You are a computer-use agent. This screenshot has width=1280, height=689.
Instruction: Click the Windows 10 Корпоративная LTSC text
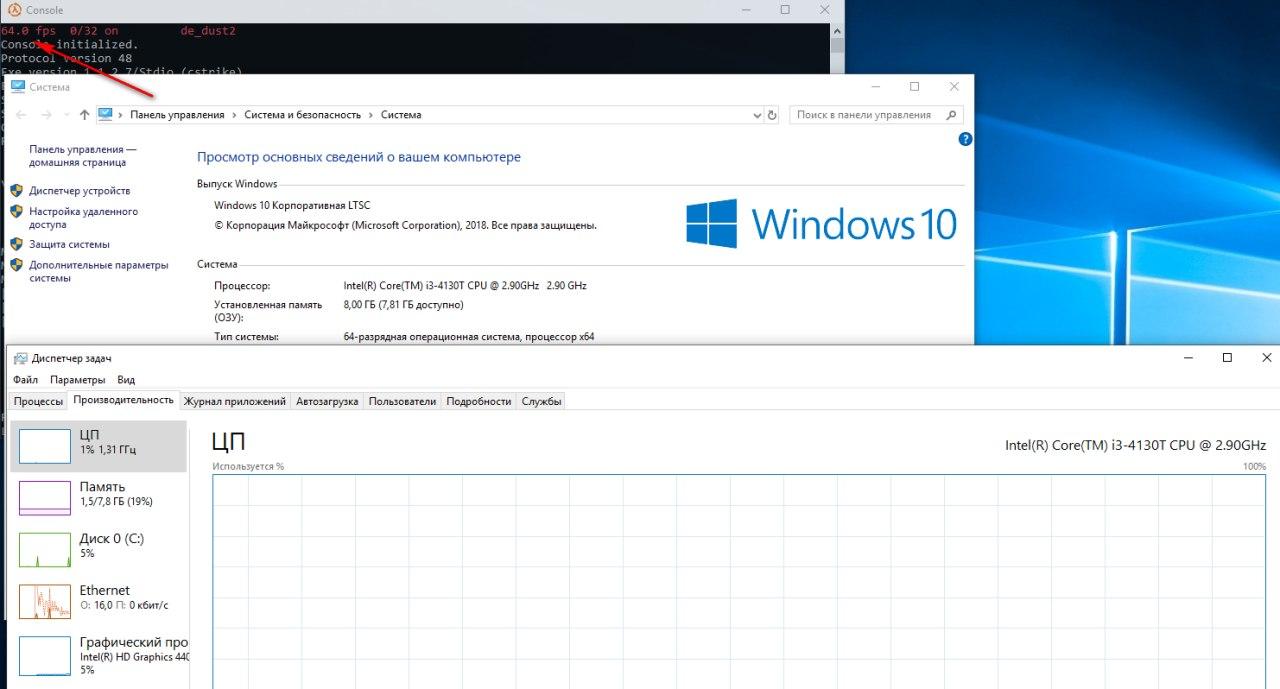tap(292, 205)
